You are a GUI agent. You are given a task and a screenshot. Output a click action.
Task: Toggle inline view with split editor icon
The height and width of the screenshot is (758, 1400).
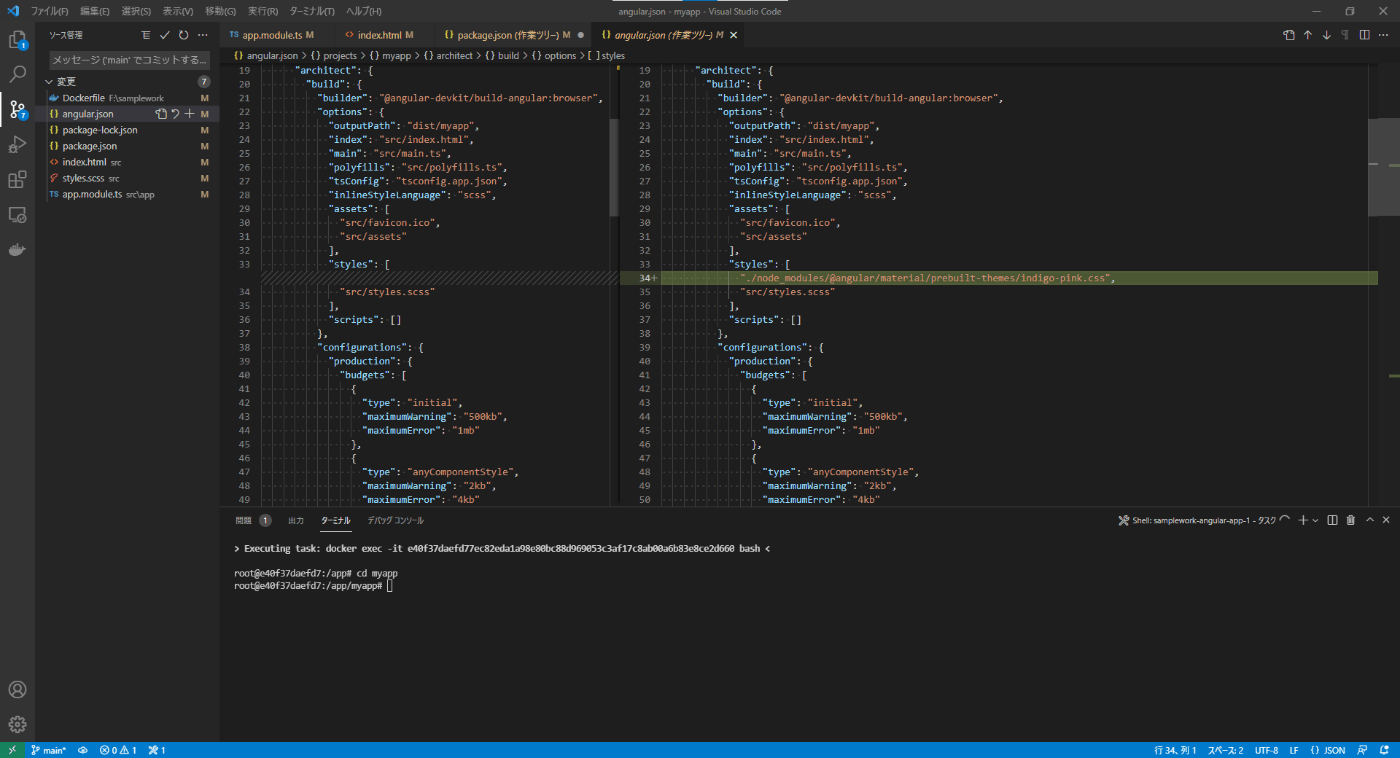point(1365,35)
